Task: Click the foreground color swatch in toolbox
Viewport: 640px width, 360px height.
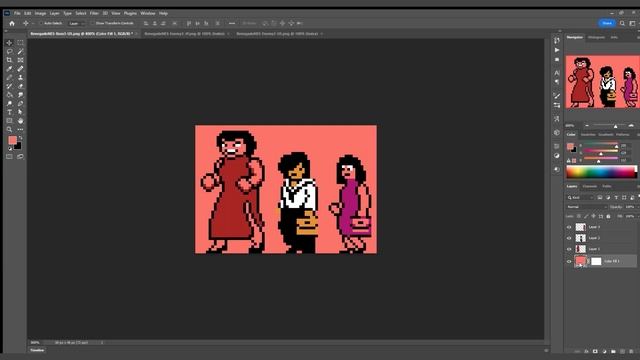Action: click(x=13, y=140)
